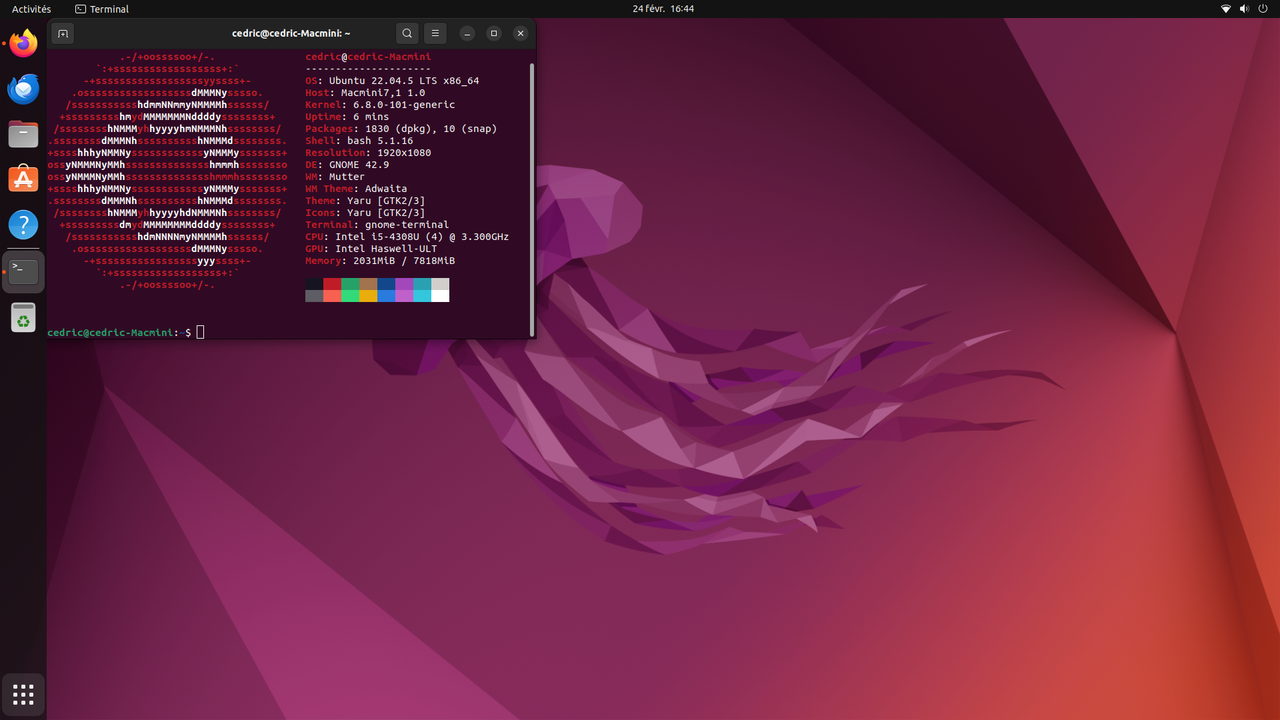Open the network status icon
The width and height of the screenshot is (1280, 720).
click(x=1226, y=9)
